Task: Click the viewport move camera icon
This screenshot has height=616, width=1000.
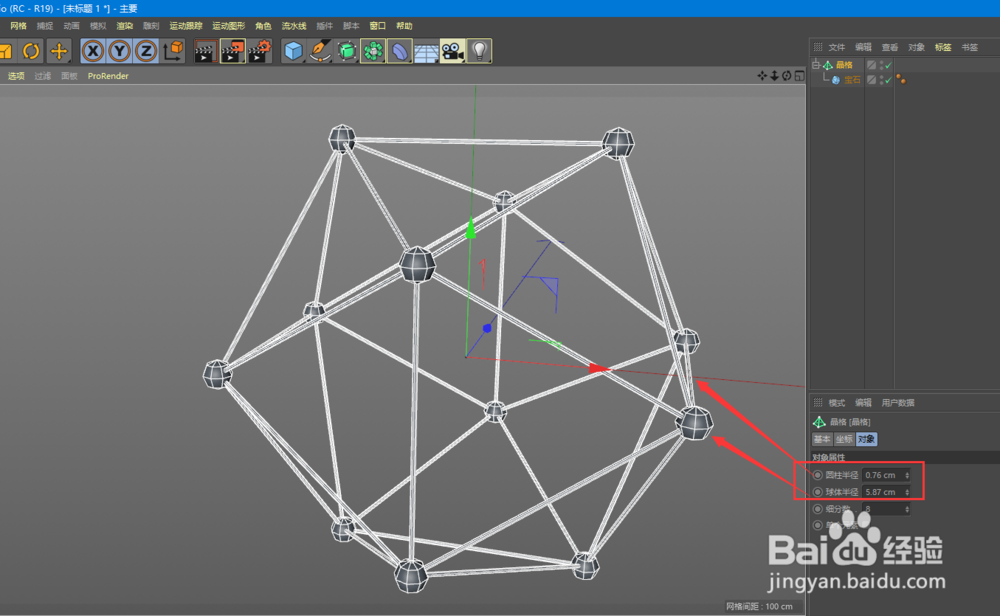Action: click(762, 76)
